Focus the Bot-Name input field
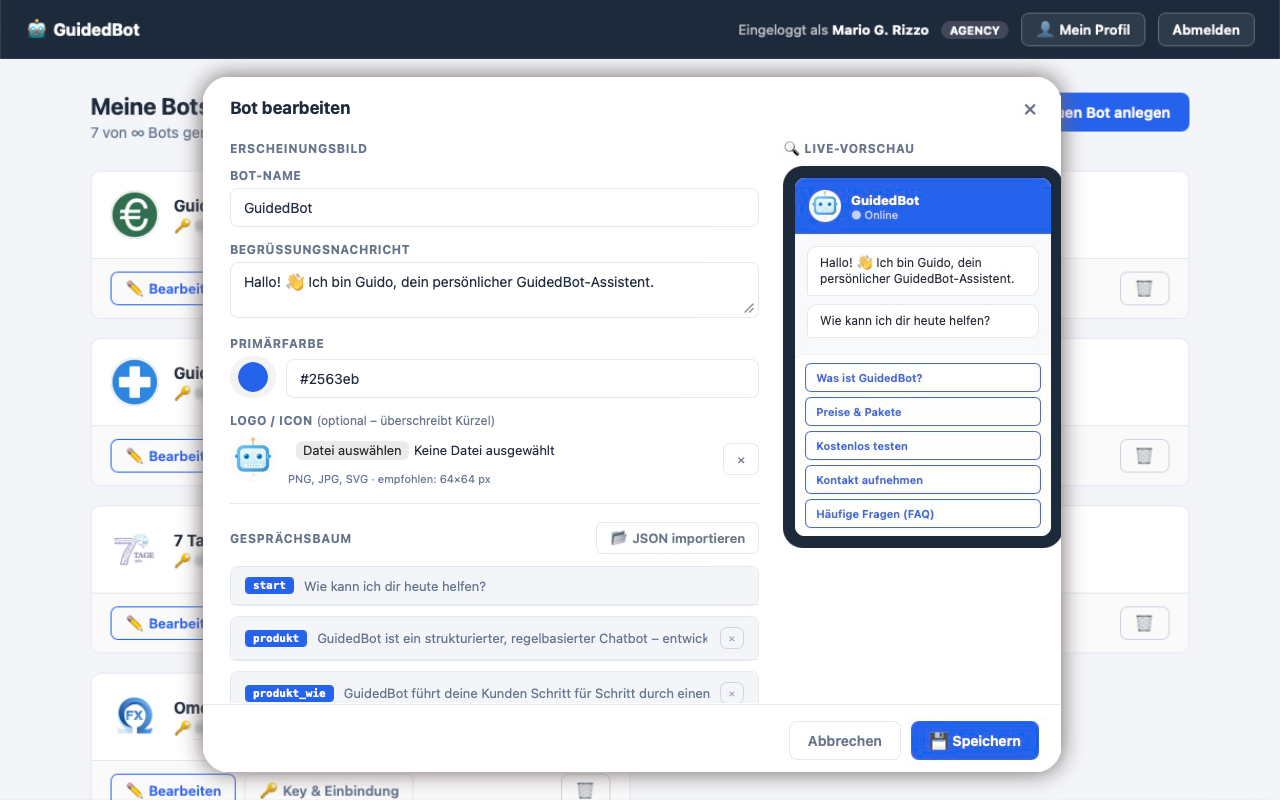The width and height of the screenshot is (1280, 800). tap(494, 208)
